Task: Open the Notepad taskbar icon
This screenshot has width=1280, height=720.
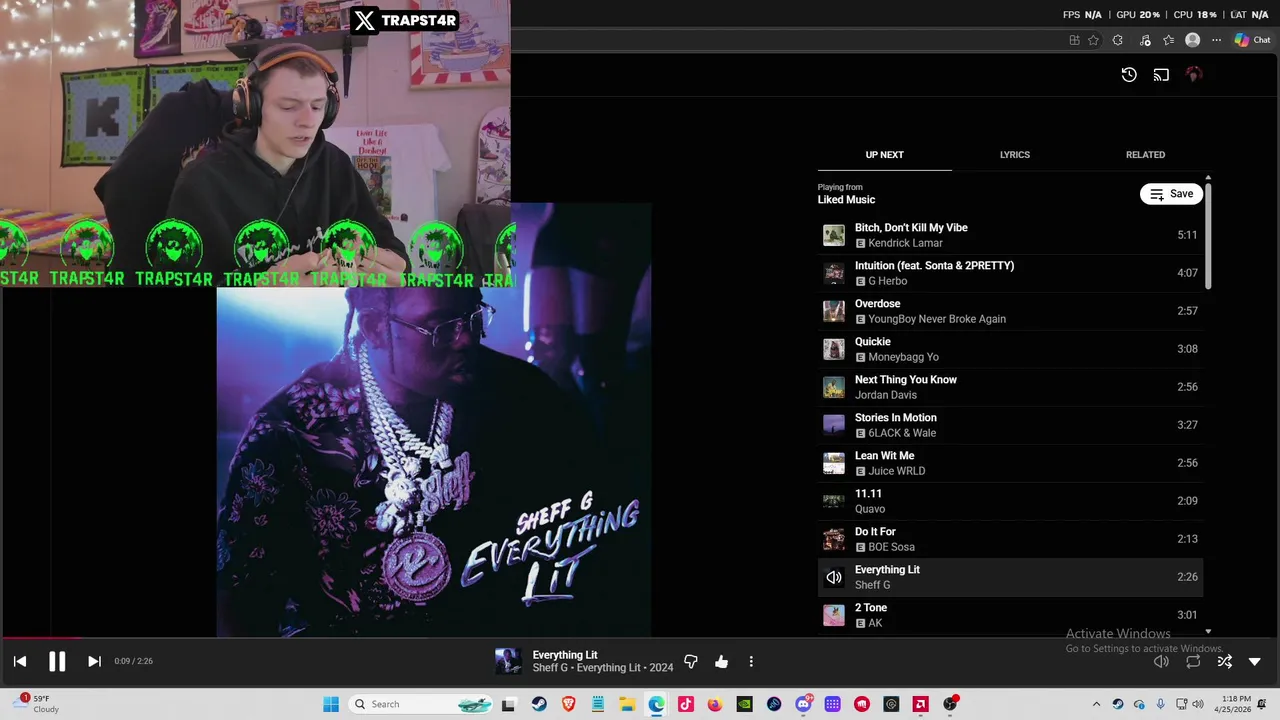Action: pyautogui.click(x=598, y=704)
